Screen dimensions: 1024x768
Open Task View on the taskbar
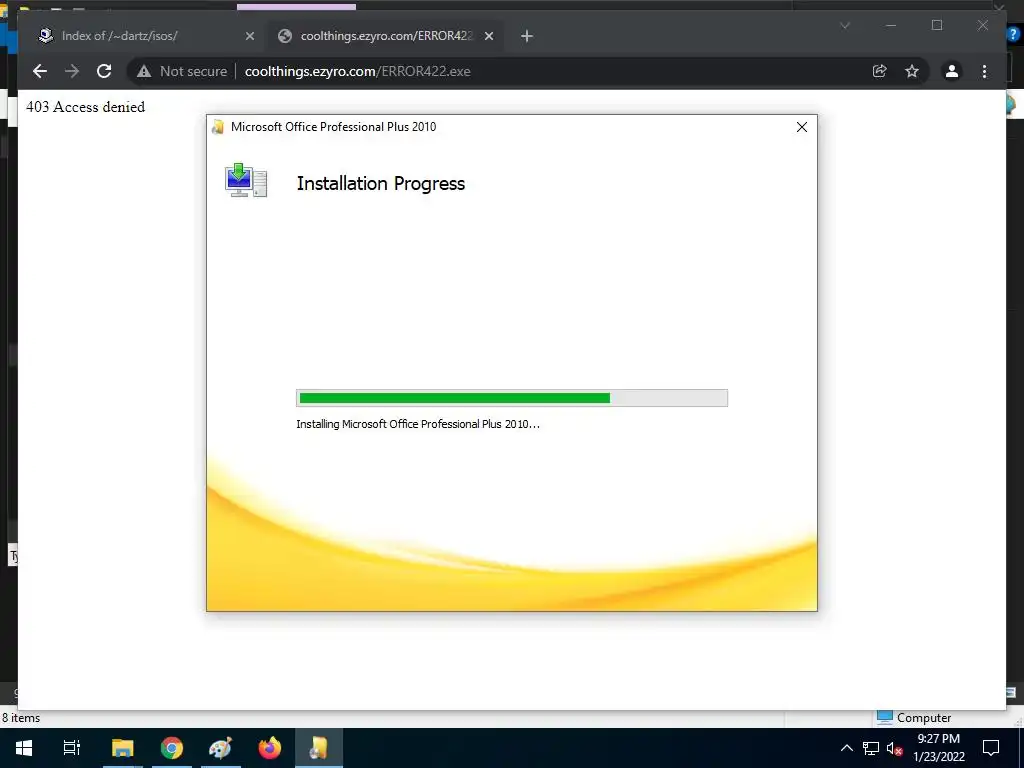coord(71,748)
